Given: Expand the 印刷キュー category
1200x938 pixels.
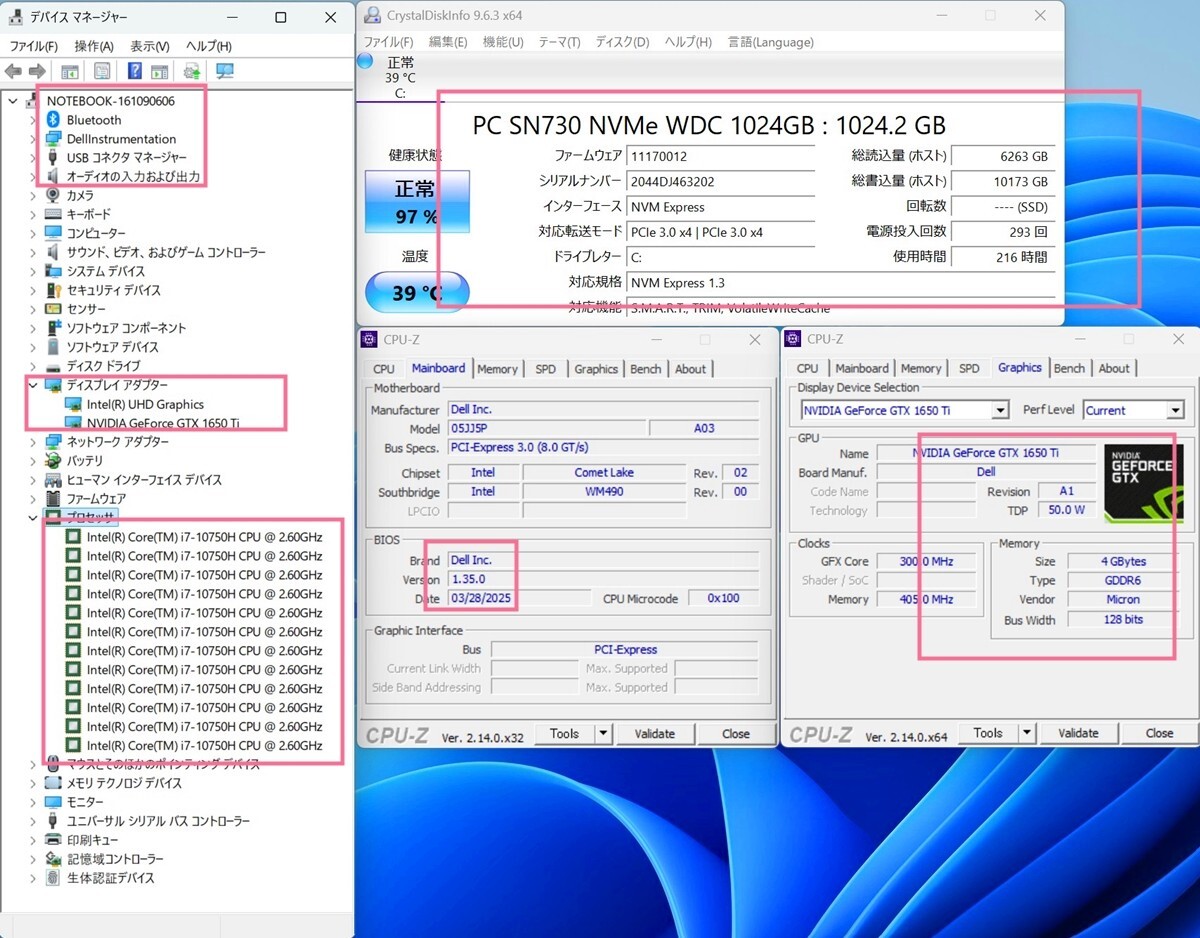Looking at the screenshot, I should coord(32,840).
